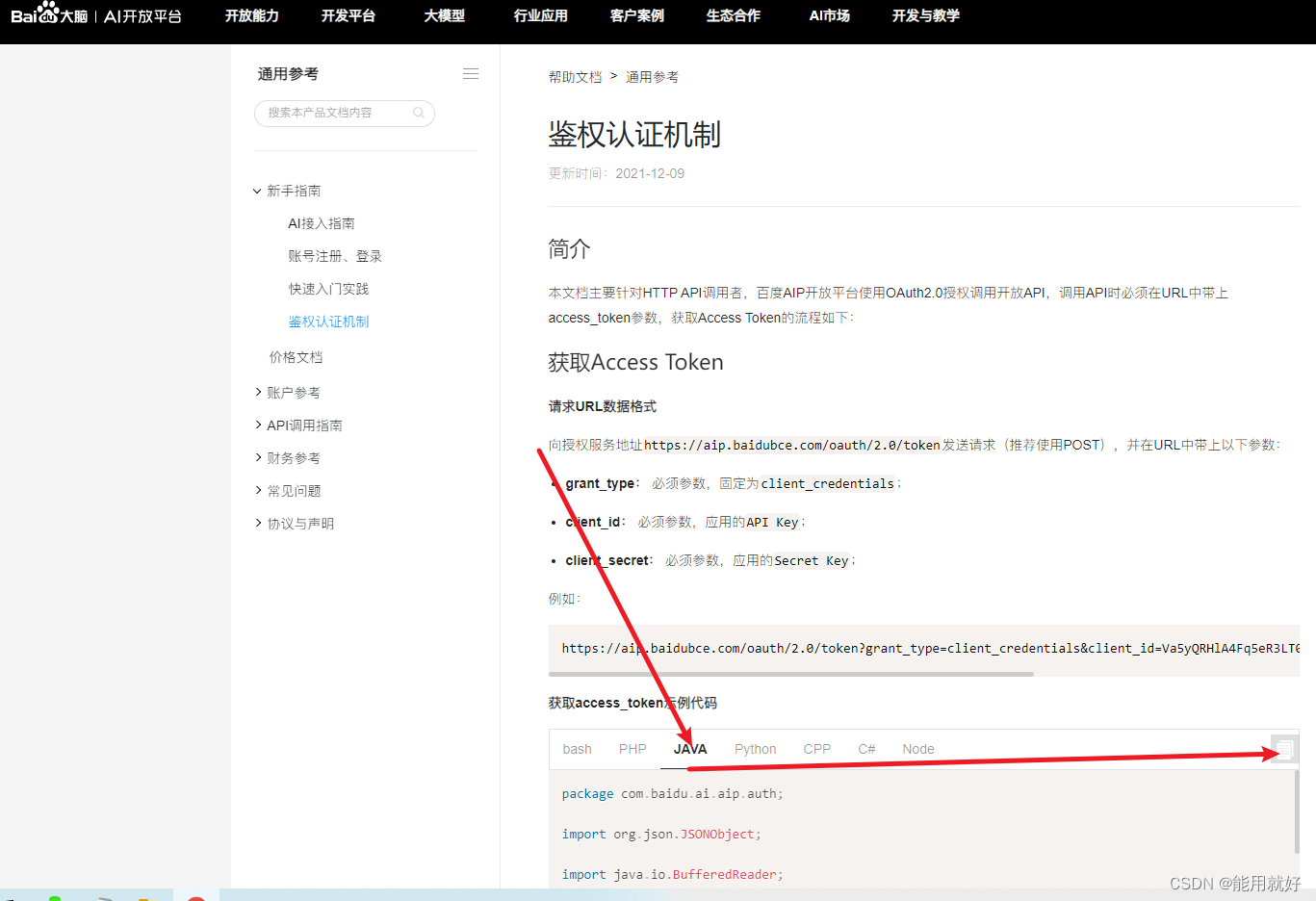The width and height of the screenshot is (1316, 901).
Task: Expand the 协议与声明 tree section
Action: pyautogui.click(x=294, y=524)
